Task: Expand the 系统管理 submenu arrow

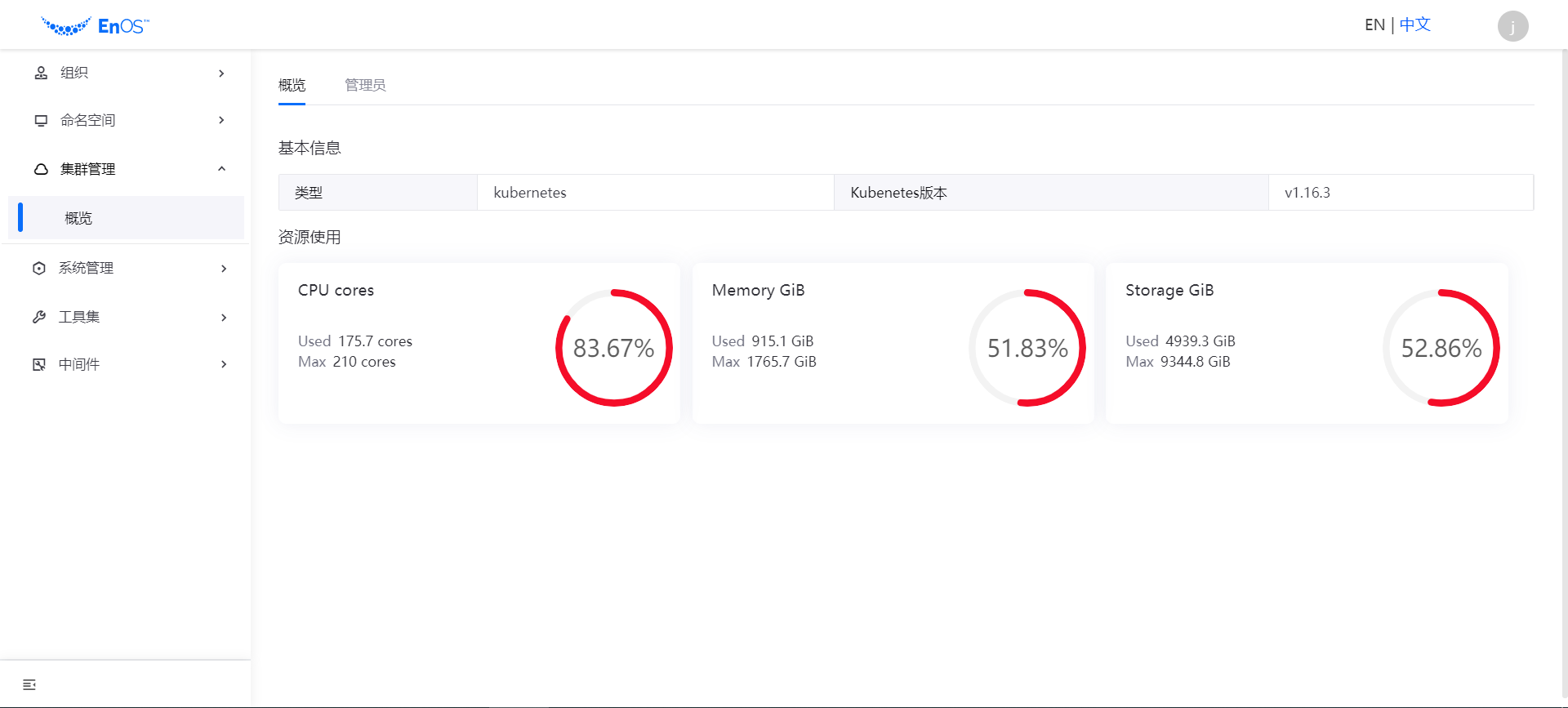Action: point(224,269)
